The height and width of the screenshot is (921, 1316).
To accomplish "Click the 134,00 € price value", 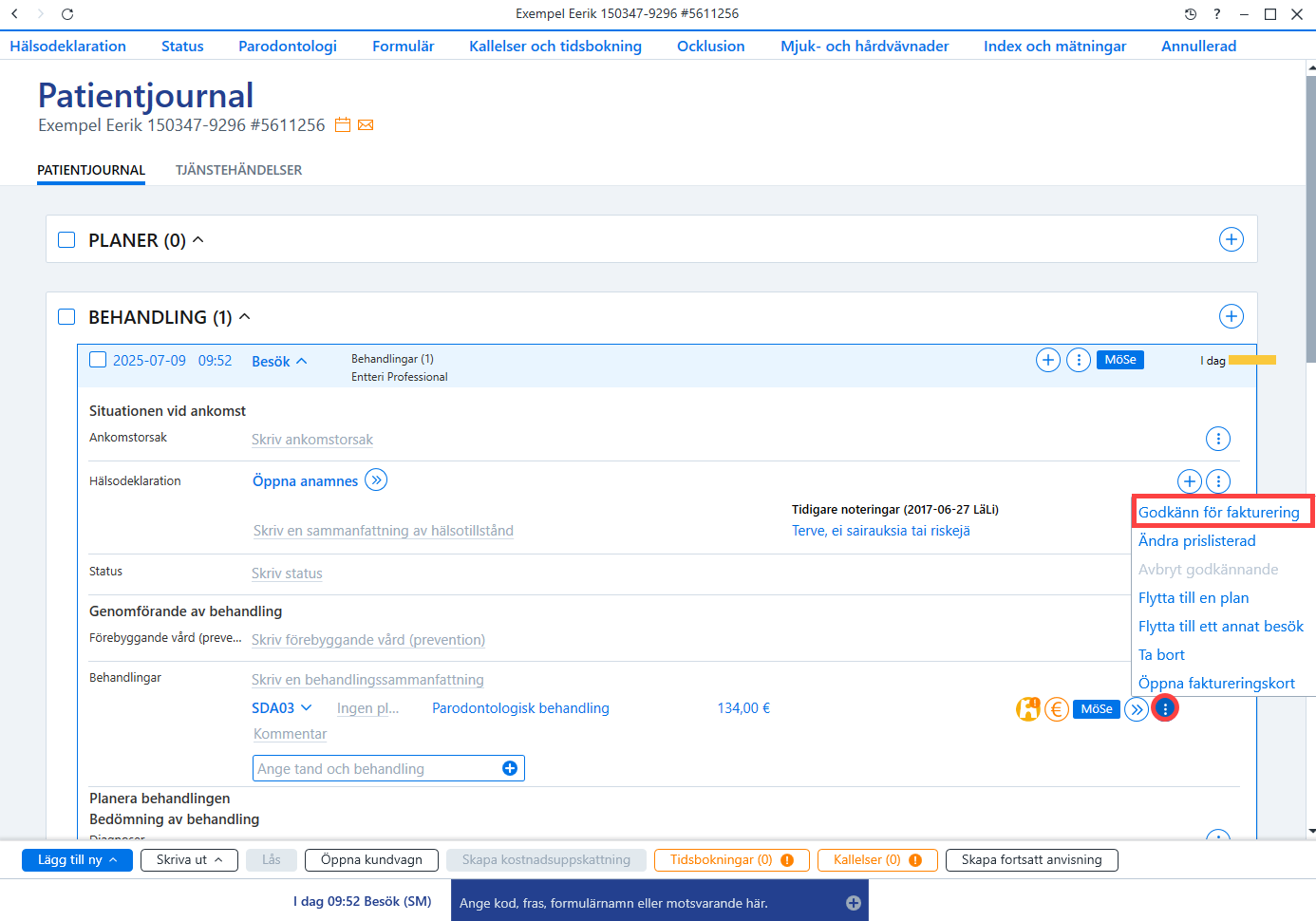I will (x=743, y=708).
